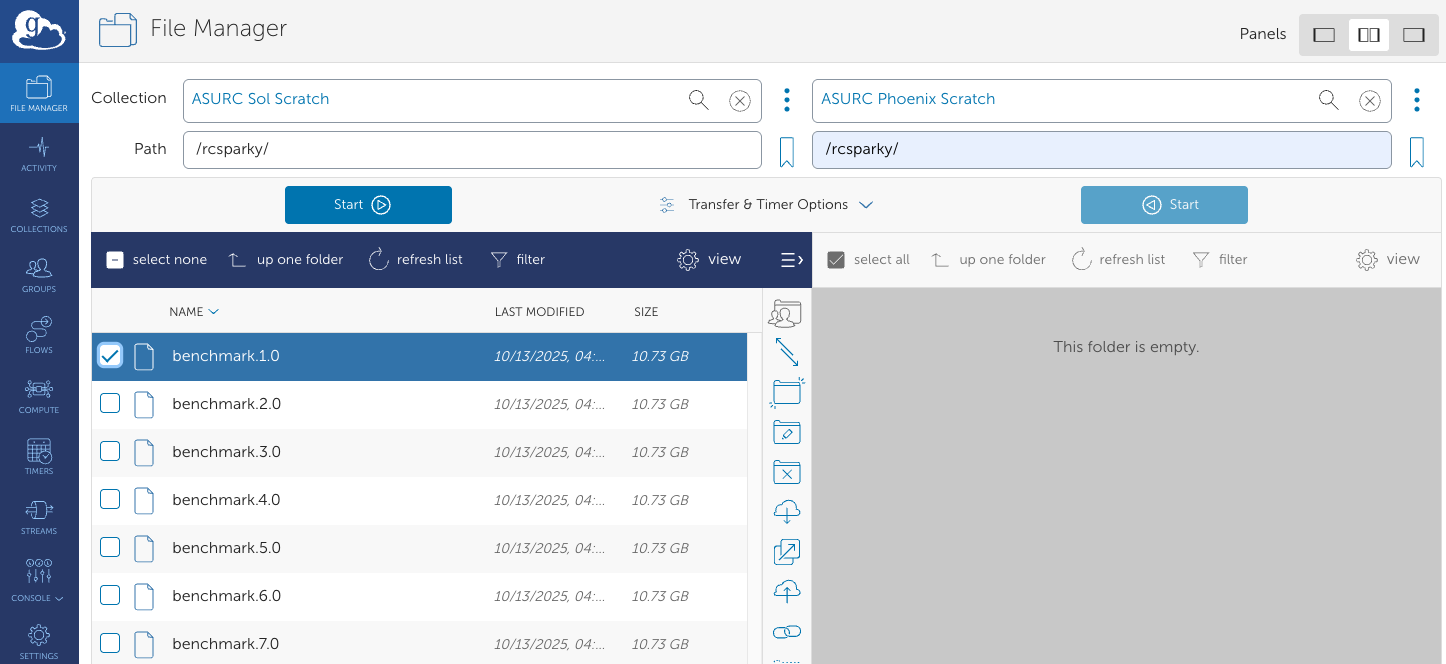Click up one folder in left panel

click(x=285, y=259)
